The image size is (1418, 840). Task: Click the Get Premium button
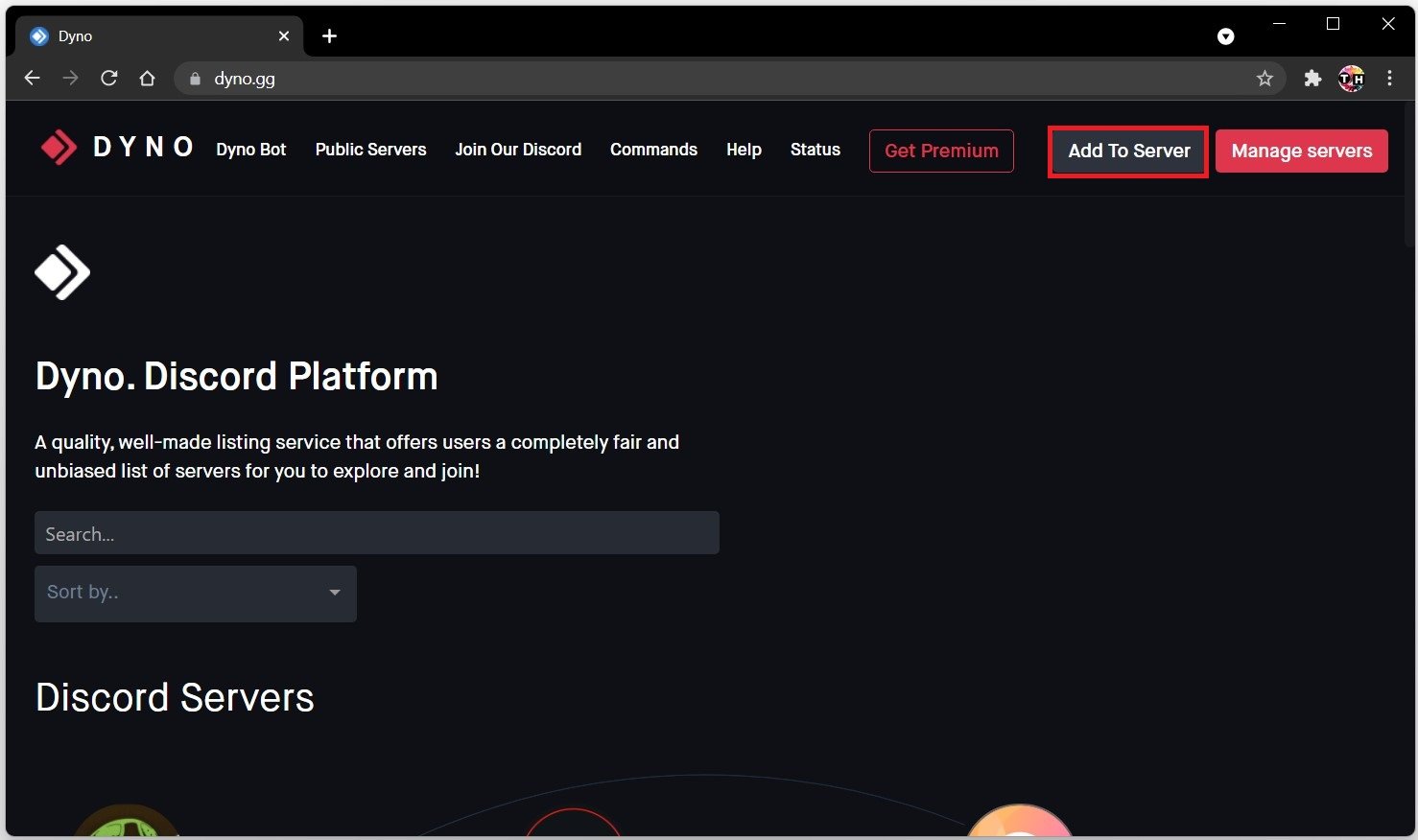click(941, 152)
